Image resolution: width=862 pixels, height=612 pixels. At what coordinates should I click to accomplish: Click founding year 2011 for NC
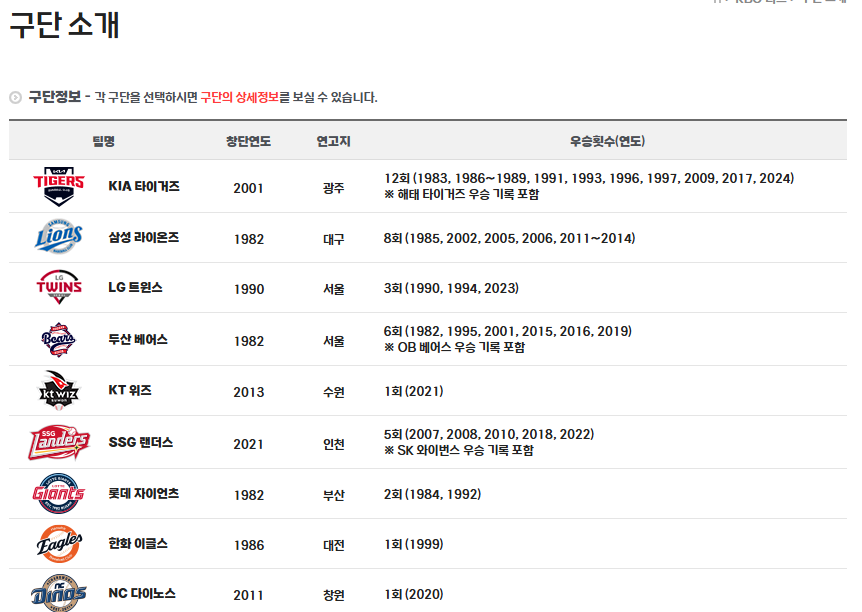click(x=248, y=596)
